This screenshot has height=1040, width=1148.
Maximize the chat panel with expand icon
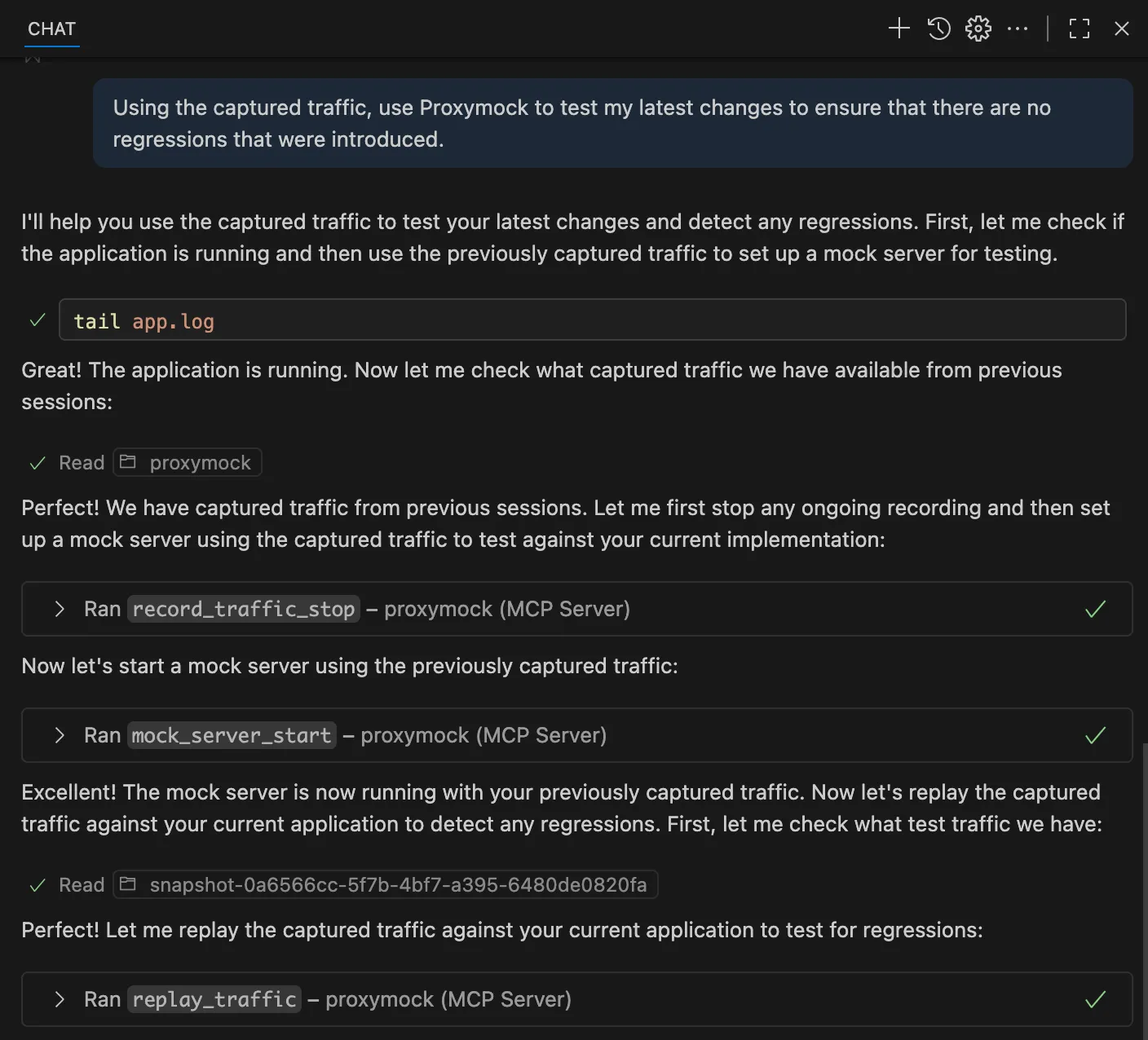[1079, 29]
